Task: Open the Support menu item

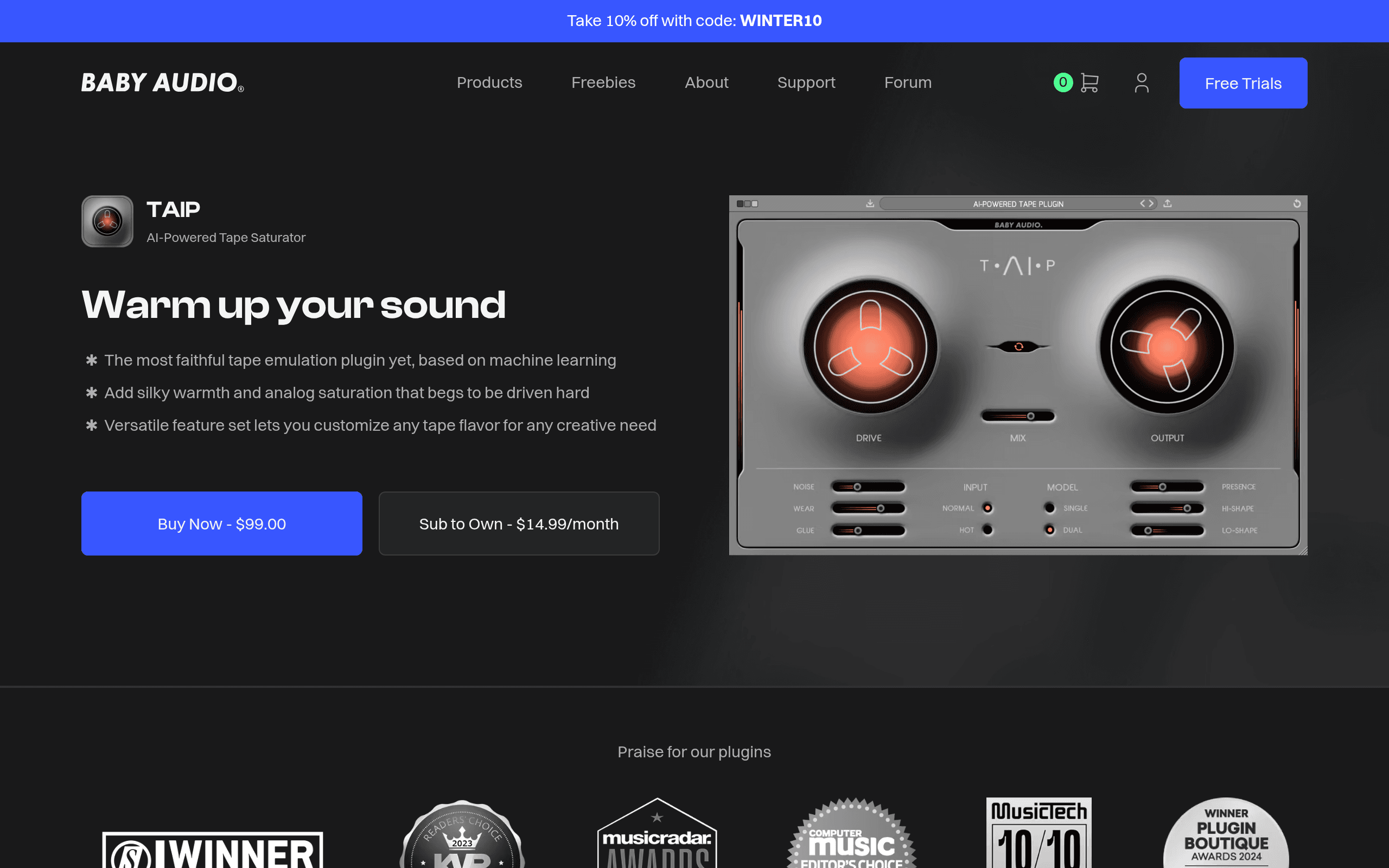Action: [806, 82]
